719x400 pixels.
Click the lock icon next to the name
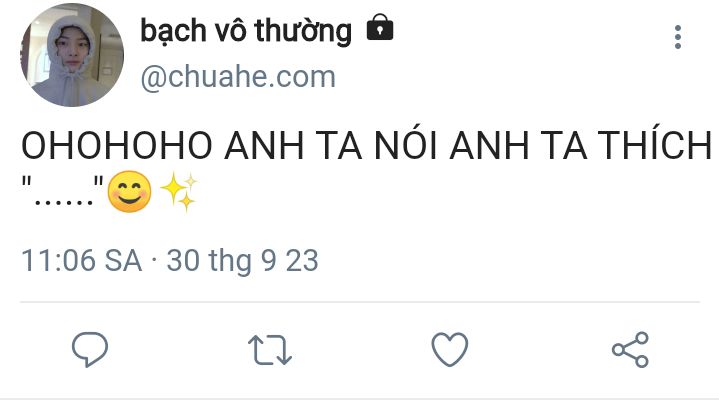[380, 28]
